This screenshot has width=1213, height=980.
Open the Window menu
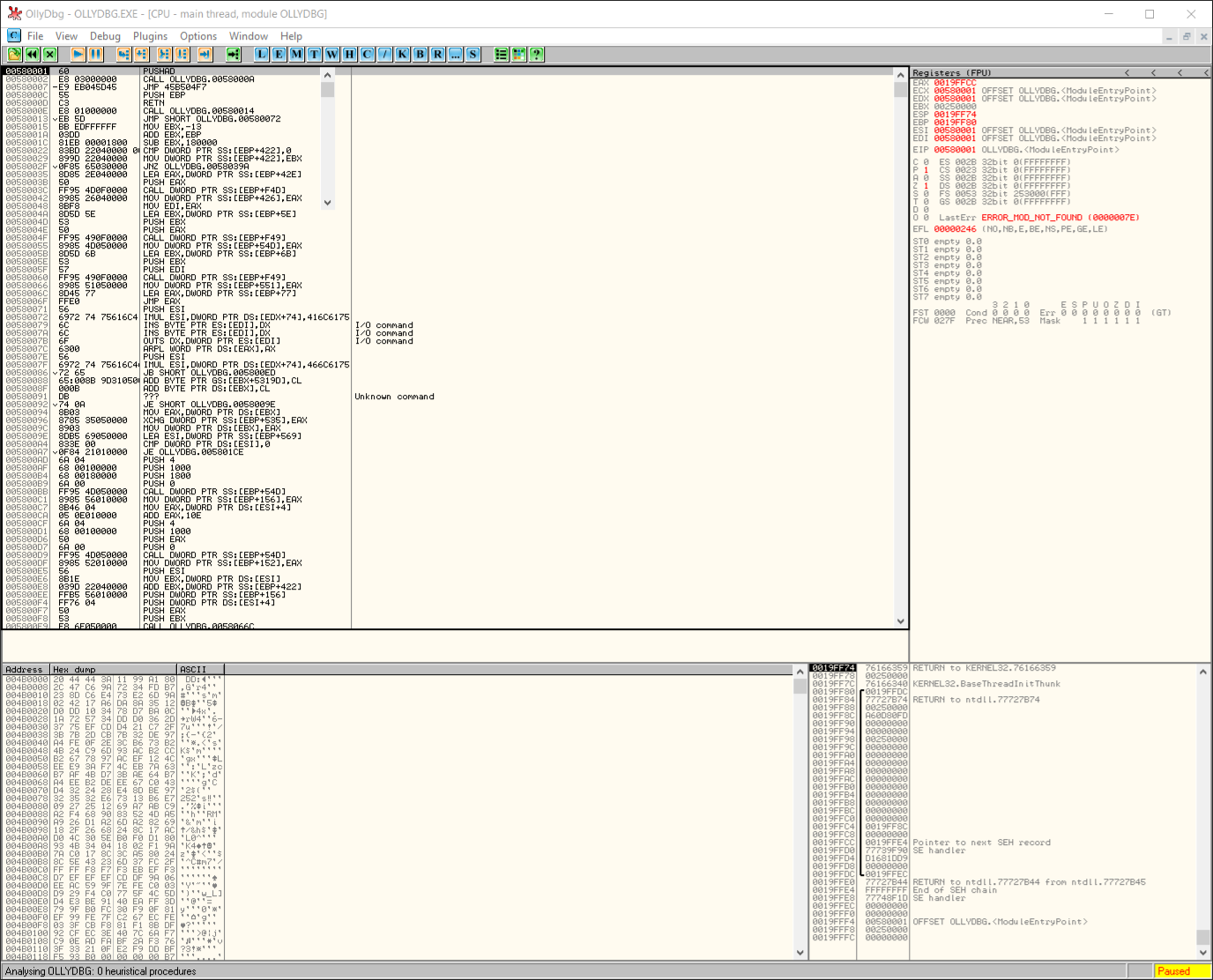point(249,36)
